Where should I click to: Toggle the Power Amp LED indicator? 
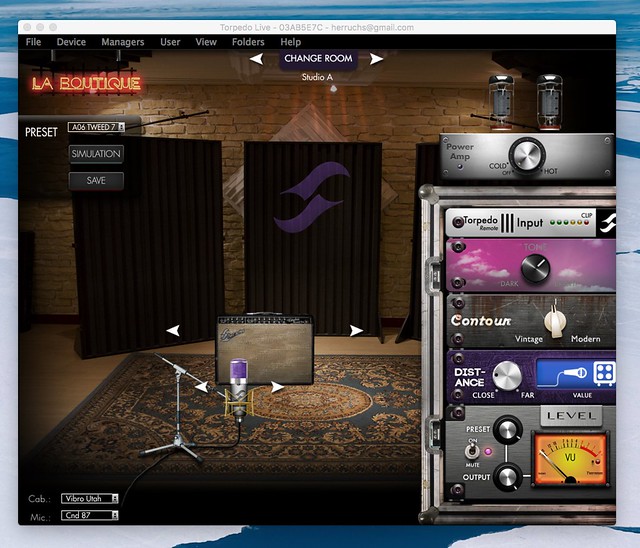[x=460, y=167]
